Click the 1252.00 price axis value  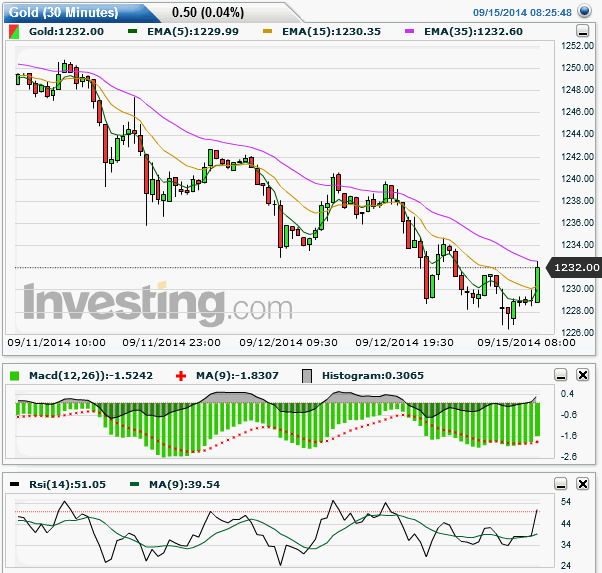577,46
